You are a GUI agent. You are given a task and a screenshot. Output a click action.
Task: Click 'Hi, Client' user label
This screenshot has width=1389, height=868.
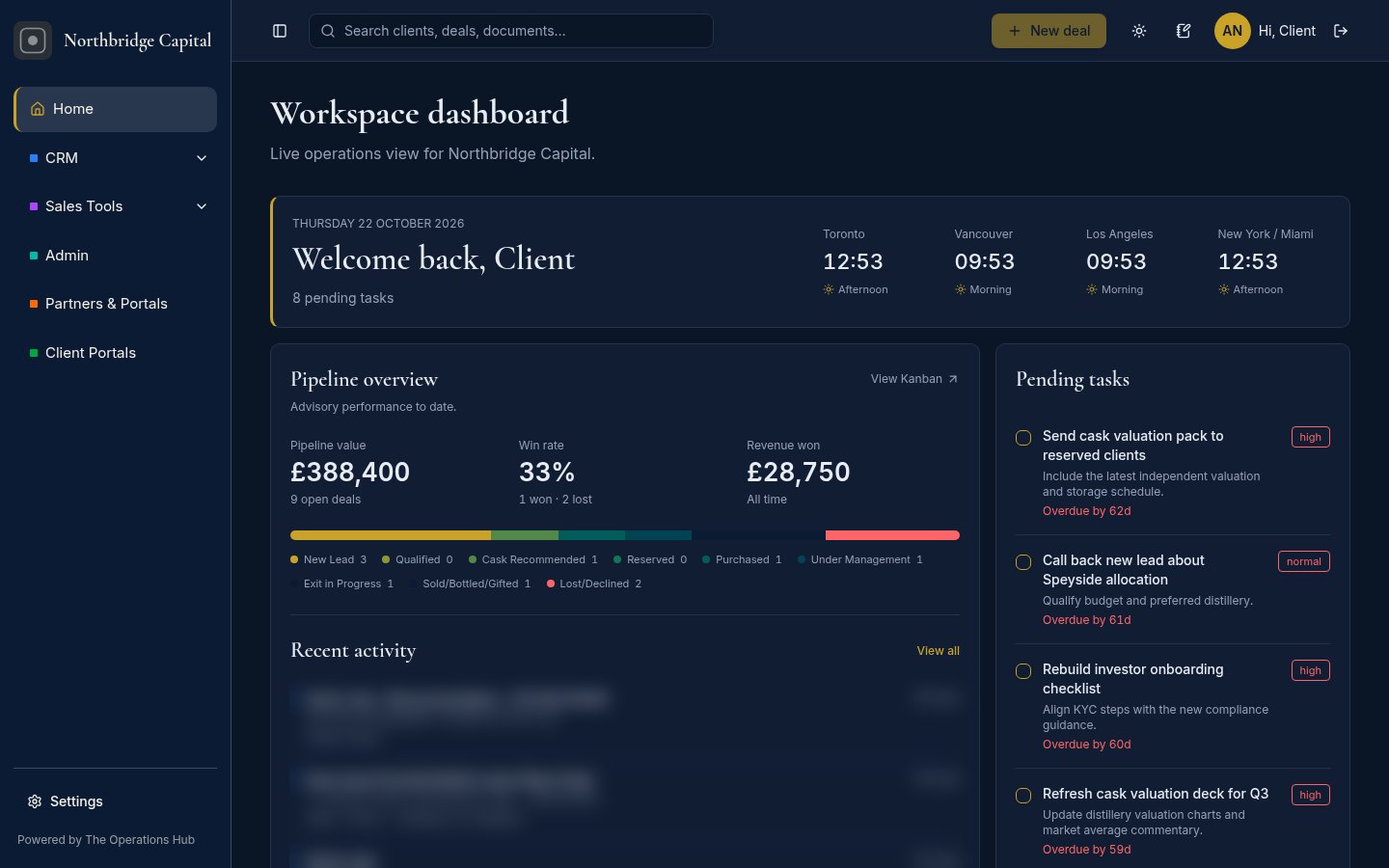(x=1287, y=31)
